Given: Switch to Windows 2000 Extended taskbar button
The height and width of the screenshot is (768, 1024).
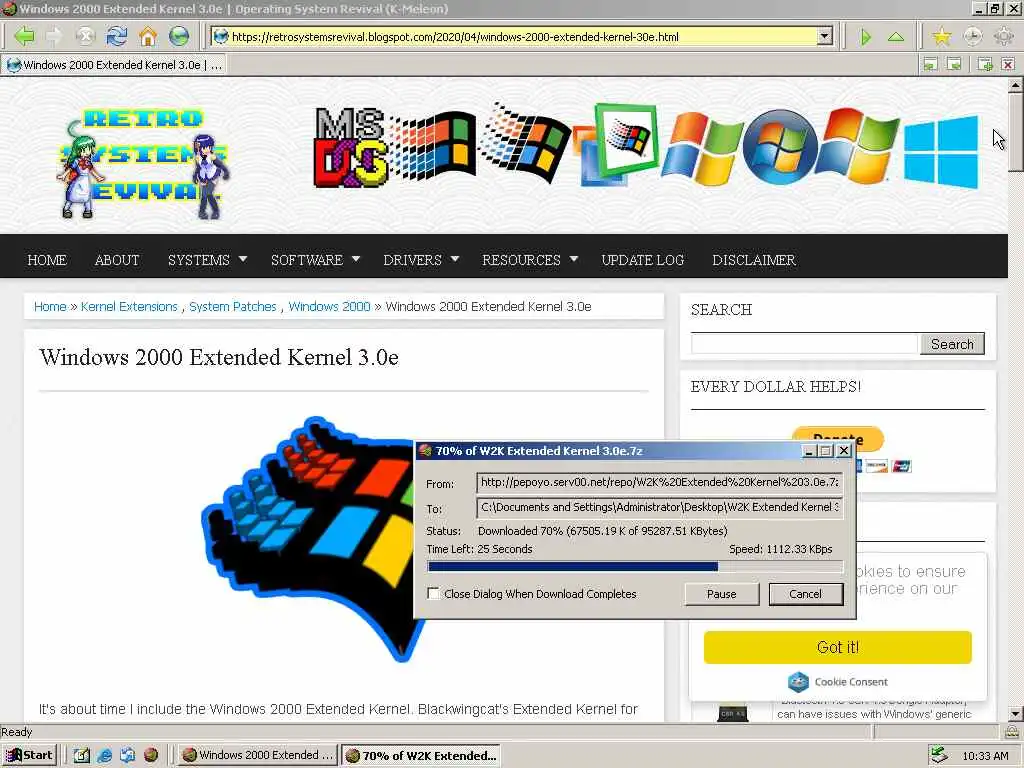Looking at the screenshot, I should [x=259, y=755].
